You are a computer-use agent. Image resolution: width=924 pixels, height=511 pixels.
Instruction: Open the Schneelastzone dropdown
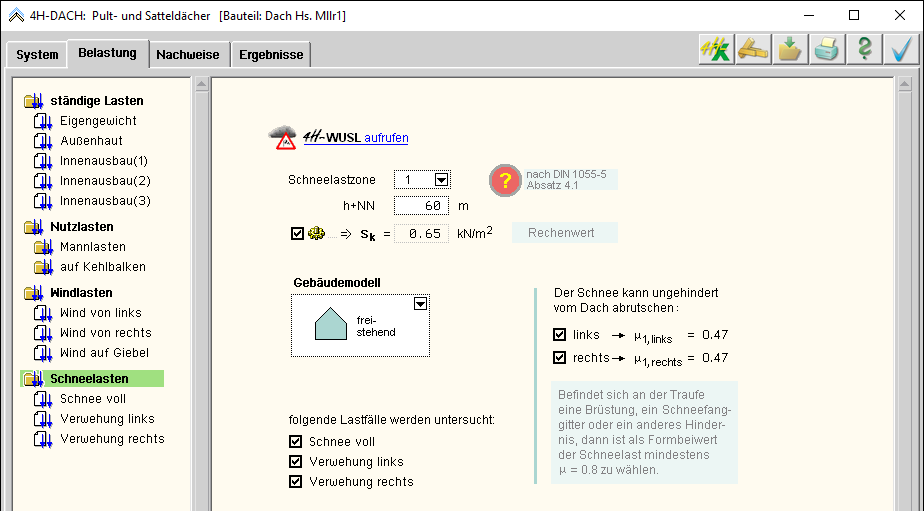440,180
